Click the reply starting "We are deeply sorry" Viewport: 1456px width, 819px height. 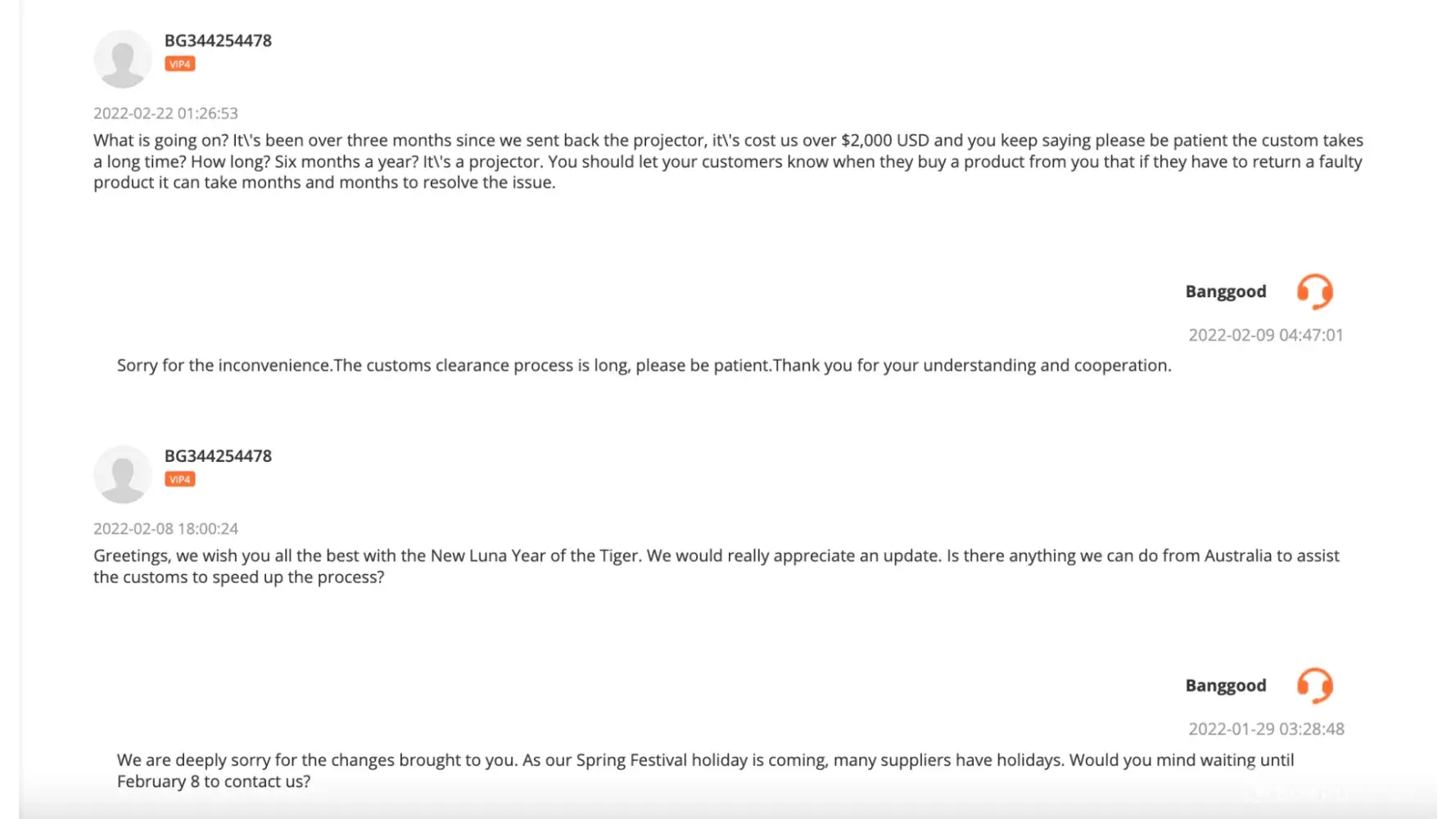tap(704, 761)
